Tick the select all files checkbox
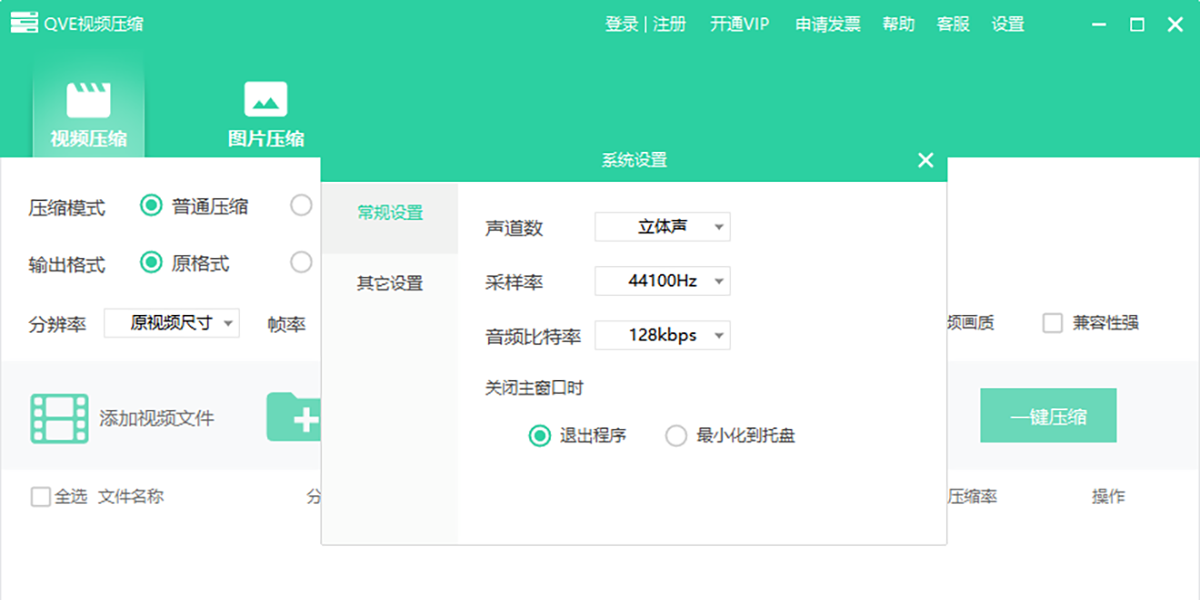Image resolution: width=1200 pixels, height=600 pixels. coord(40,497)
